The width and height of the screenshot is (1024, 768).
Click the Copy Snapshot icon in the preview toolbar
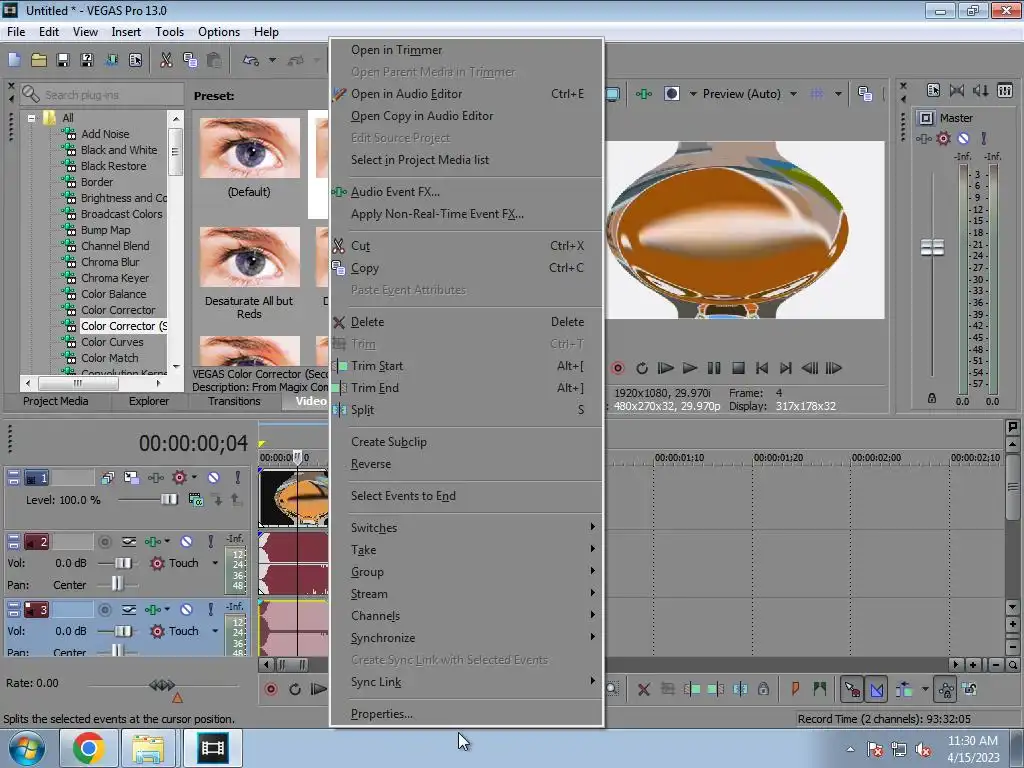(x=865, y=94)
